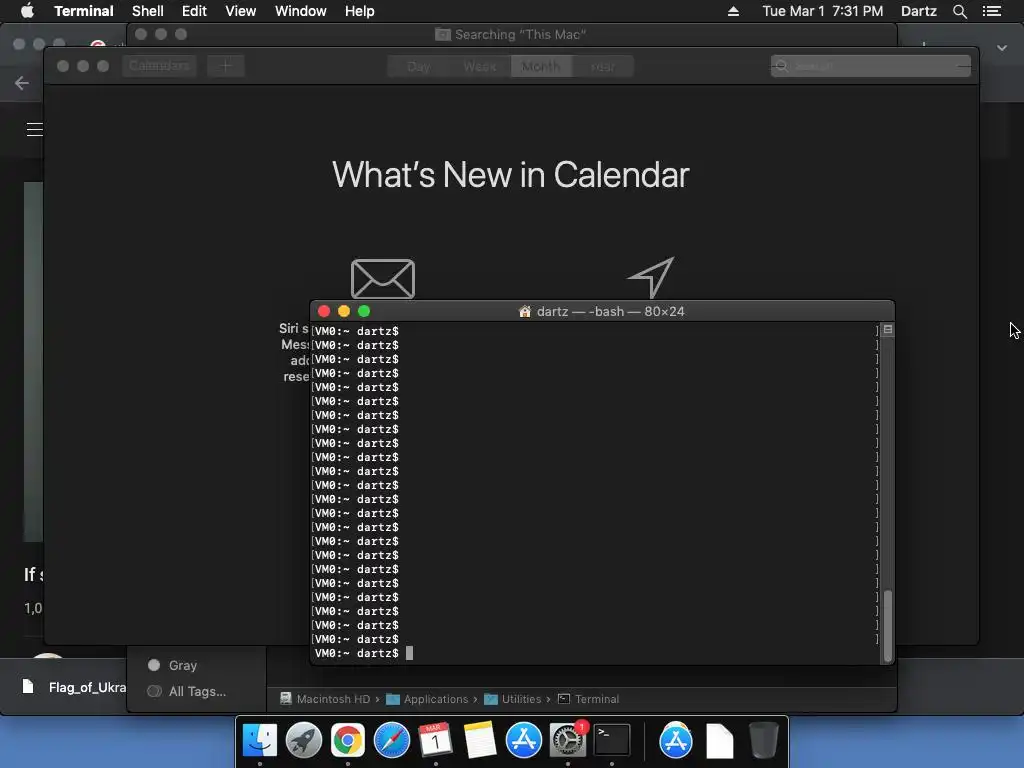
Task: Click the Calendar search field
Action: (x=871, y=66)
